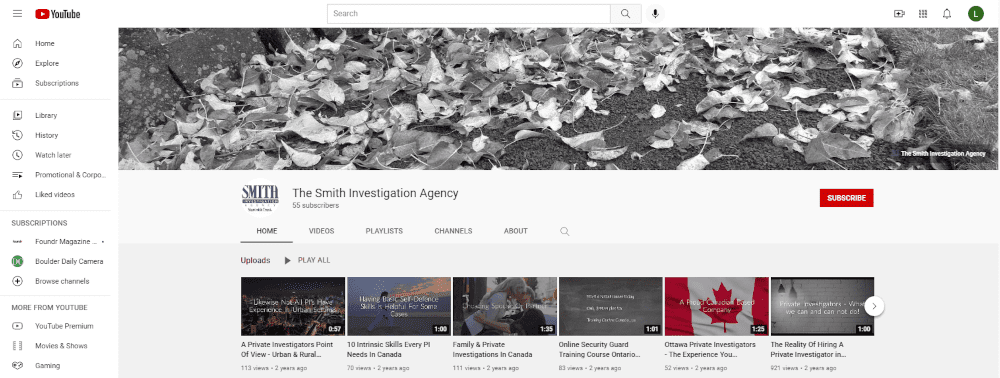Click the Home sidebar icon
This screenshot has width=1000, height=378.
point(17,43)
